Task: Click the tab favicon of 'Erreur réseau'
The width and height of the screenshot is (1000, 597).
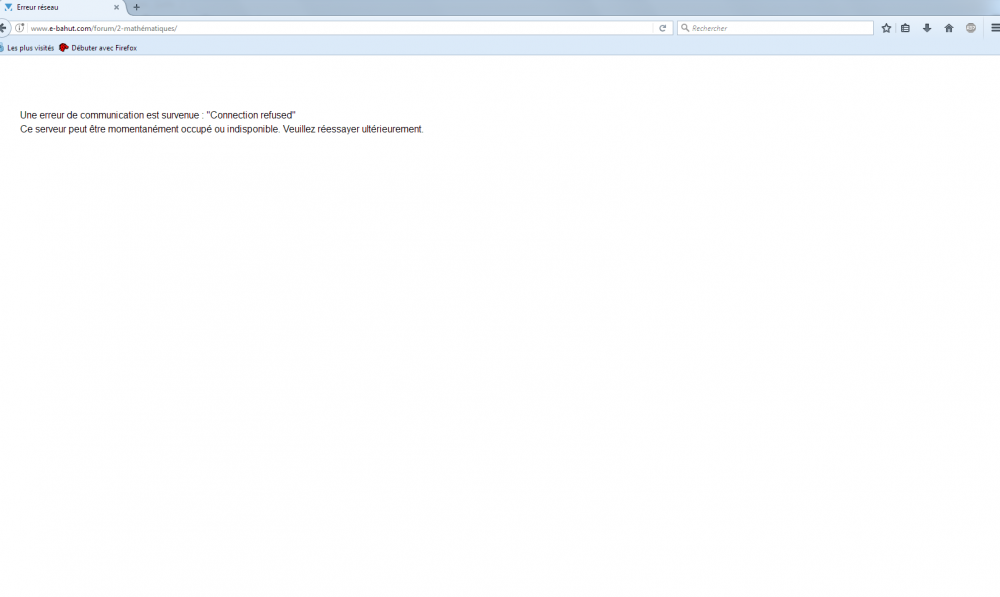Action: point(9,7)
